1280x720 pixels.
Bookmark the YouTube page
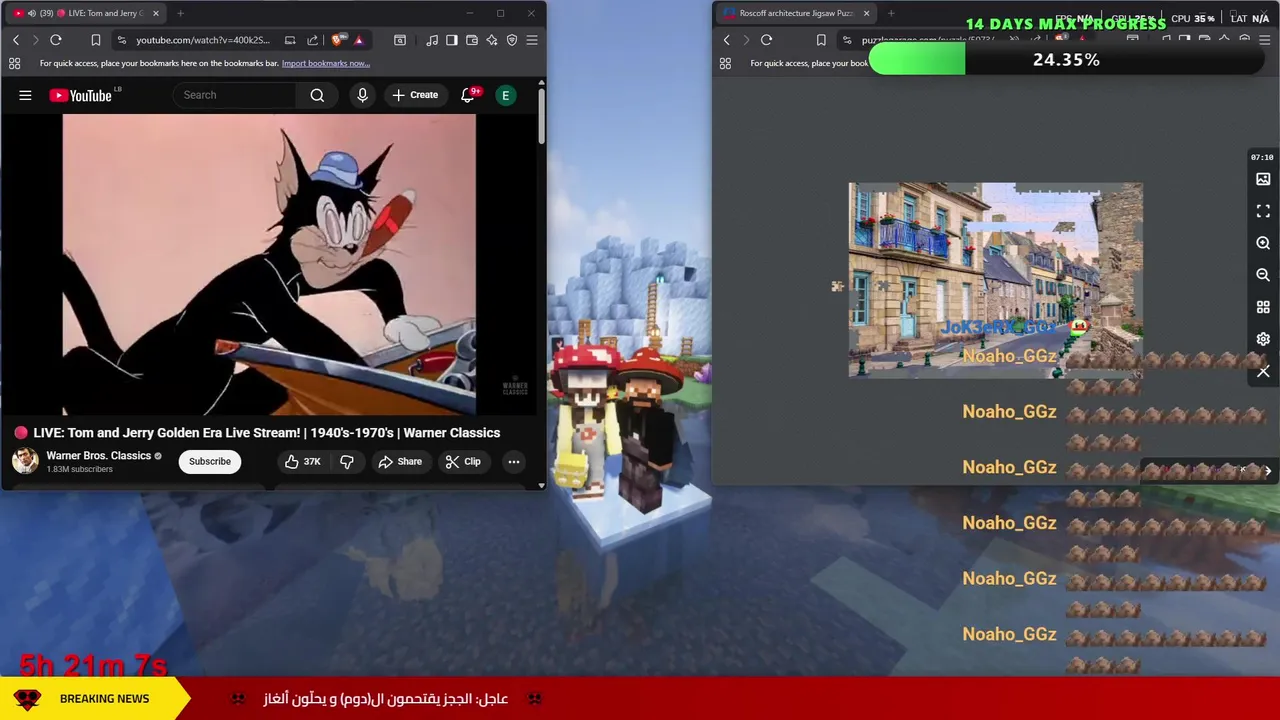point(95,40)
